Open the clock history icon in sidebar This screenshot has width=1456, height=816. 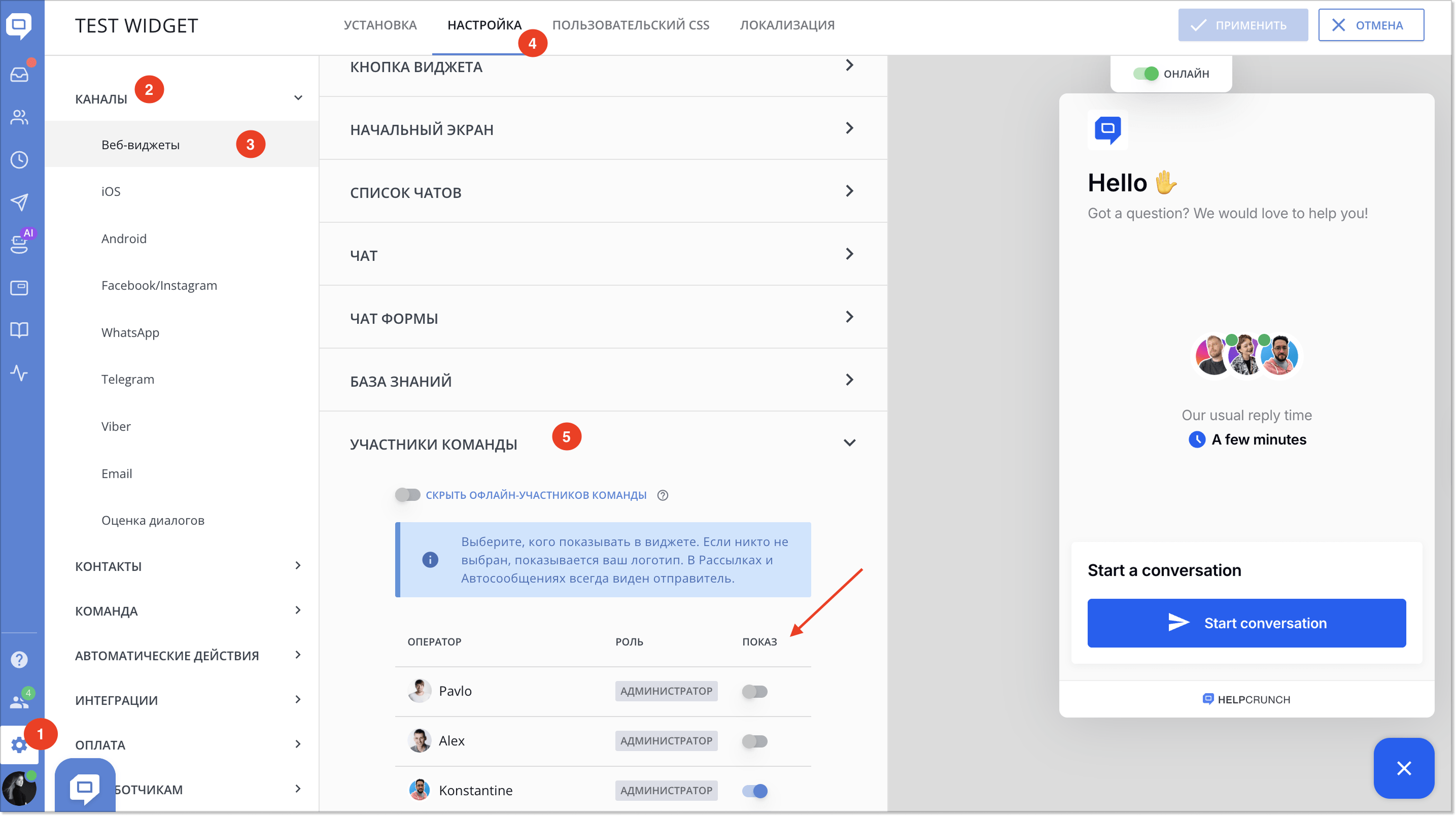point(19,160)
